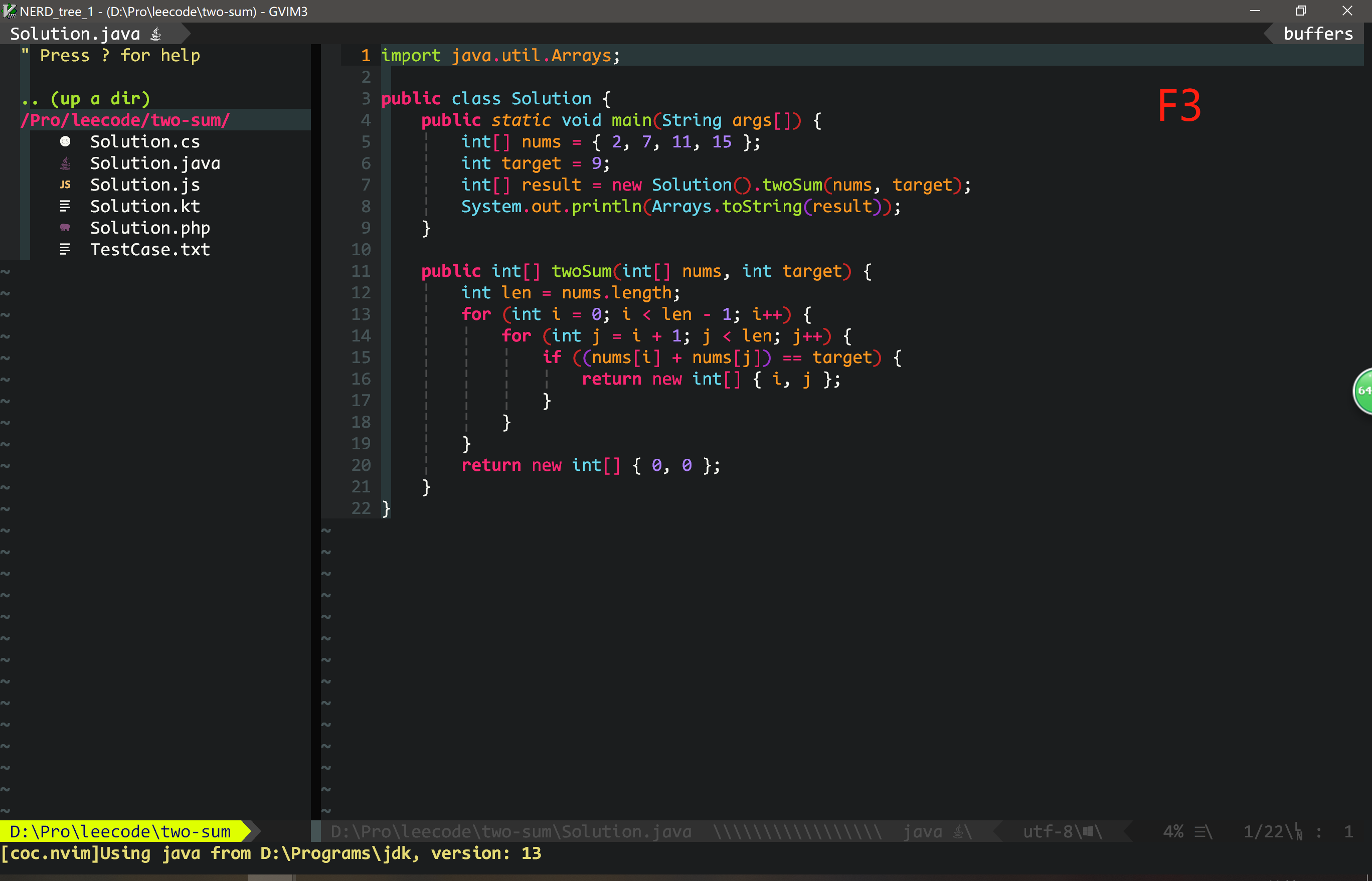Click the text-file icon beside Solution.kt
1372x881 pixels.
pyautogui.click(x=65, y=206)
